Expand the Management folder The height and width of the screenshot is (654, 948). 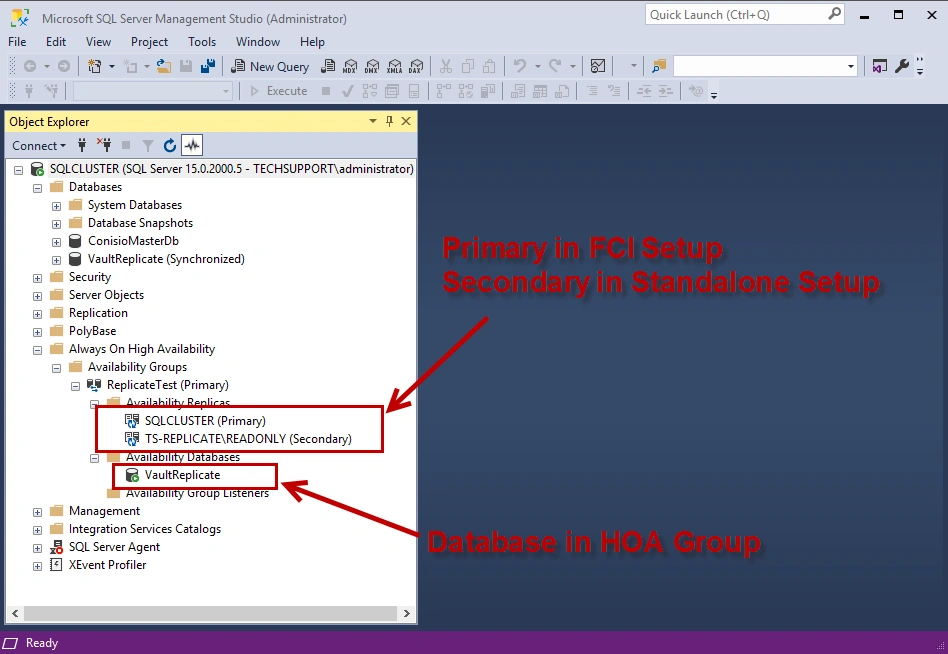click(x=37, y=512)
